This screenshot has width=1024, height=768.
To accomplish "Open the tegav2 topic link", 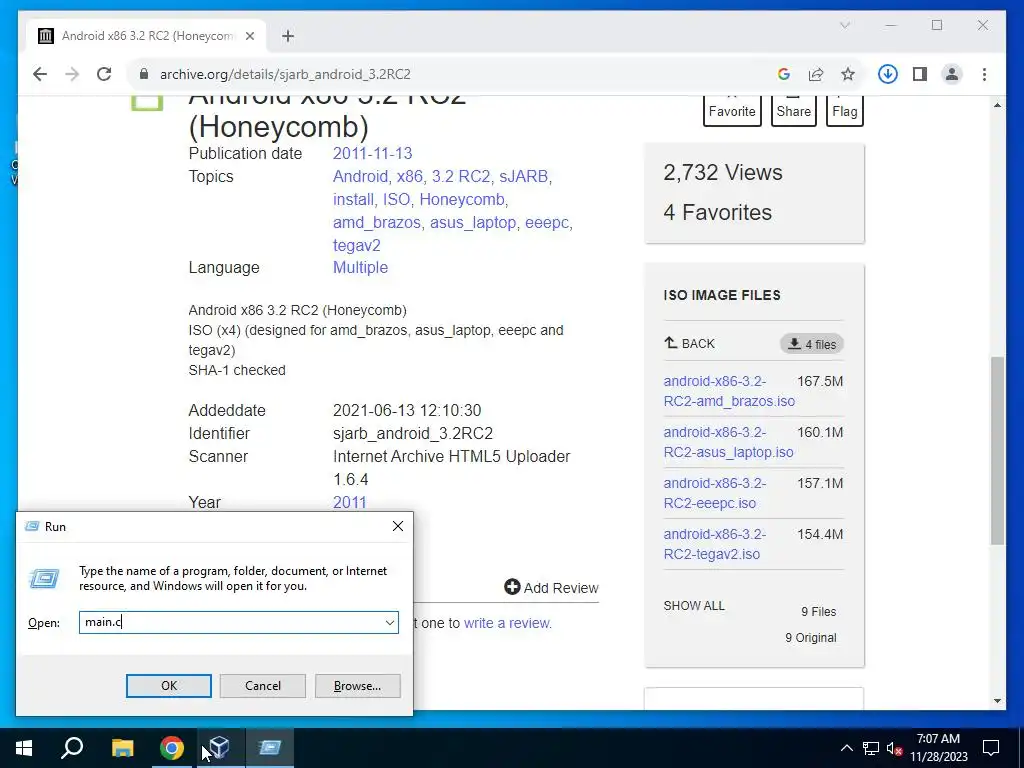I will click(x=357, y=246).
